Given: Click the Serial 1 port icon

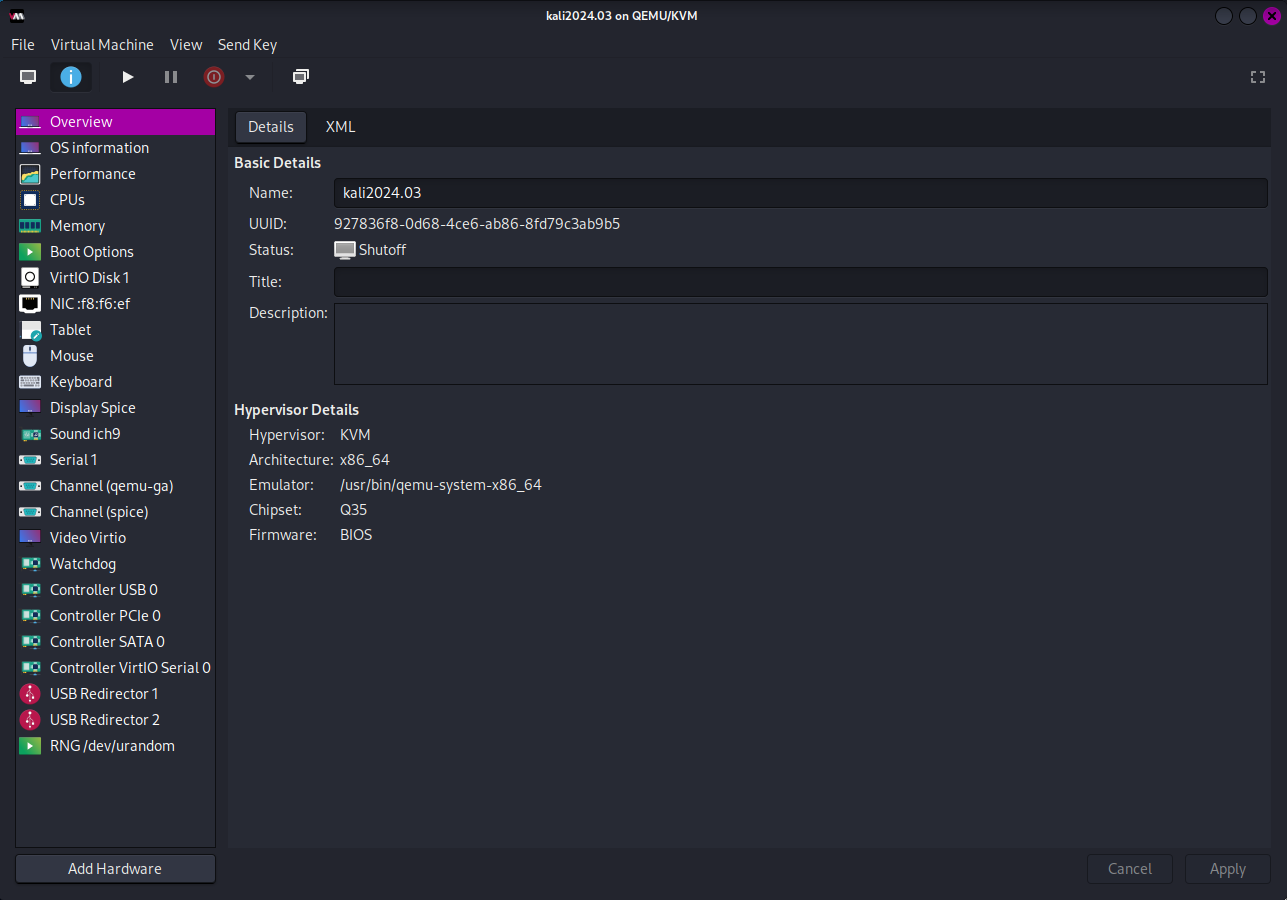Looking at the screenshot, I should pos(30,460).
